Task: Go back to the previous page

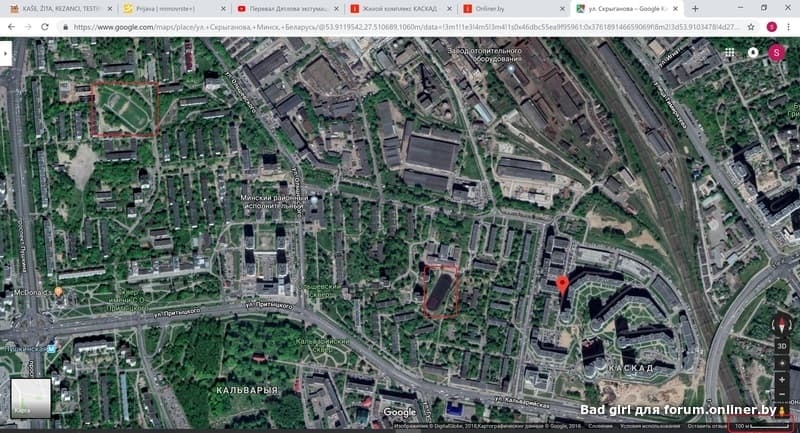Action: tap(11, 27)
